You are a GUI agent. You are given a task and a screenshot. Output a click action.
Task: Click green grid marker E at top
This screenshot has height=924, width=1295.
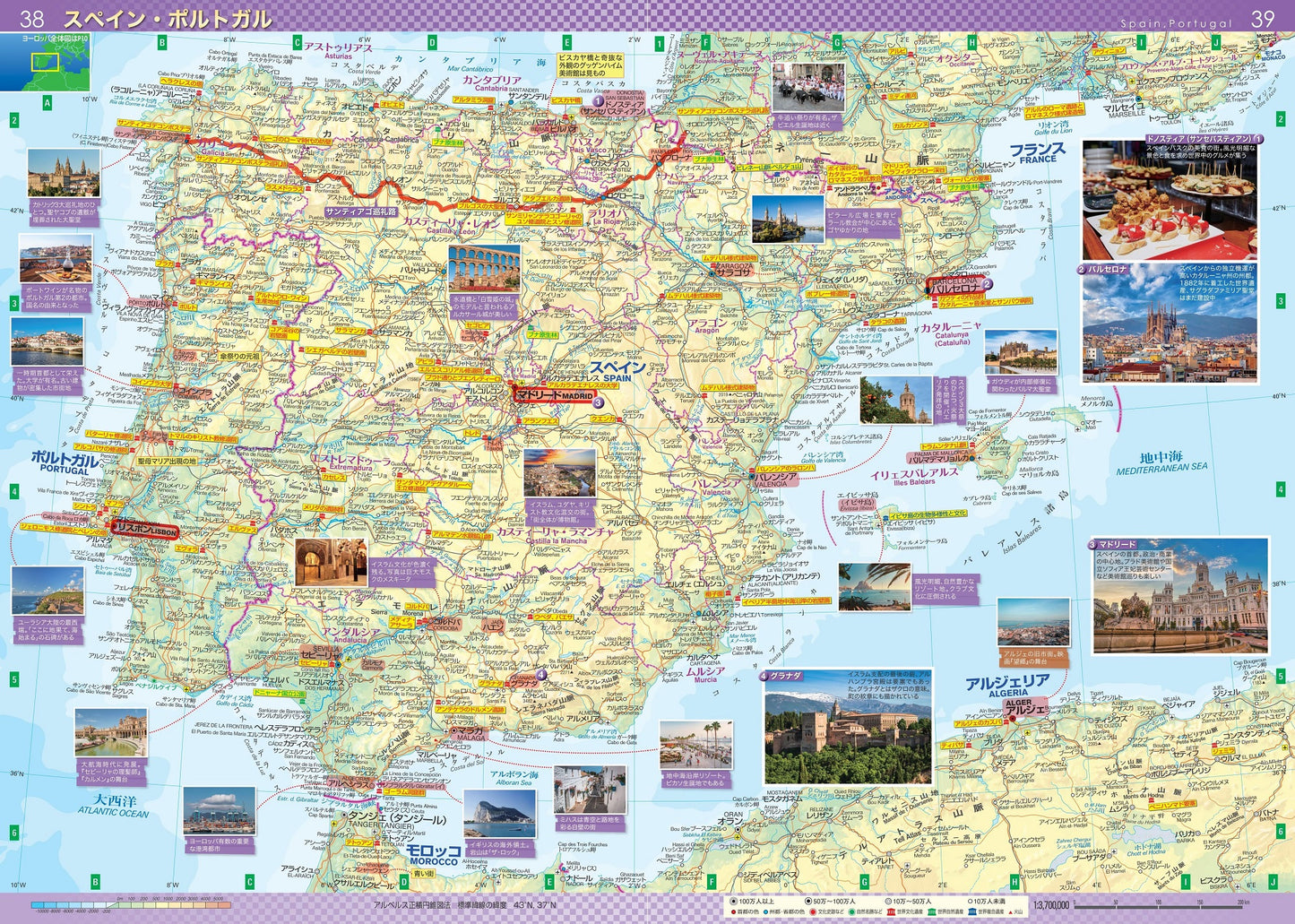click(566, 42)
